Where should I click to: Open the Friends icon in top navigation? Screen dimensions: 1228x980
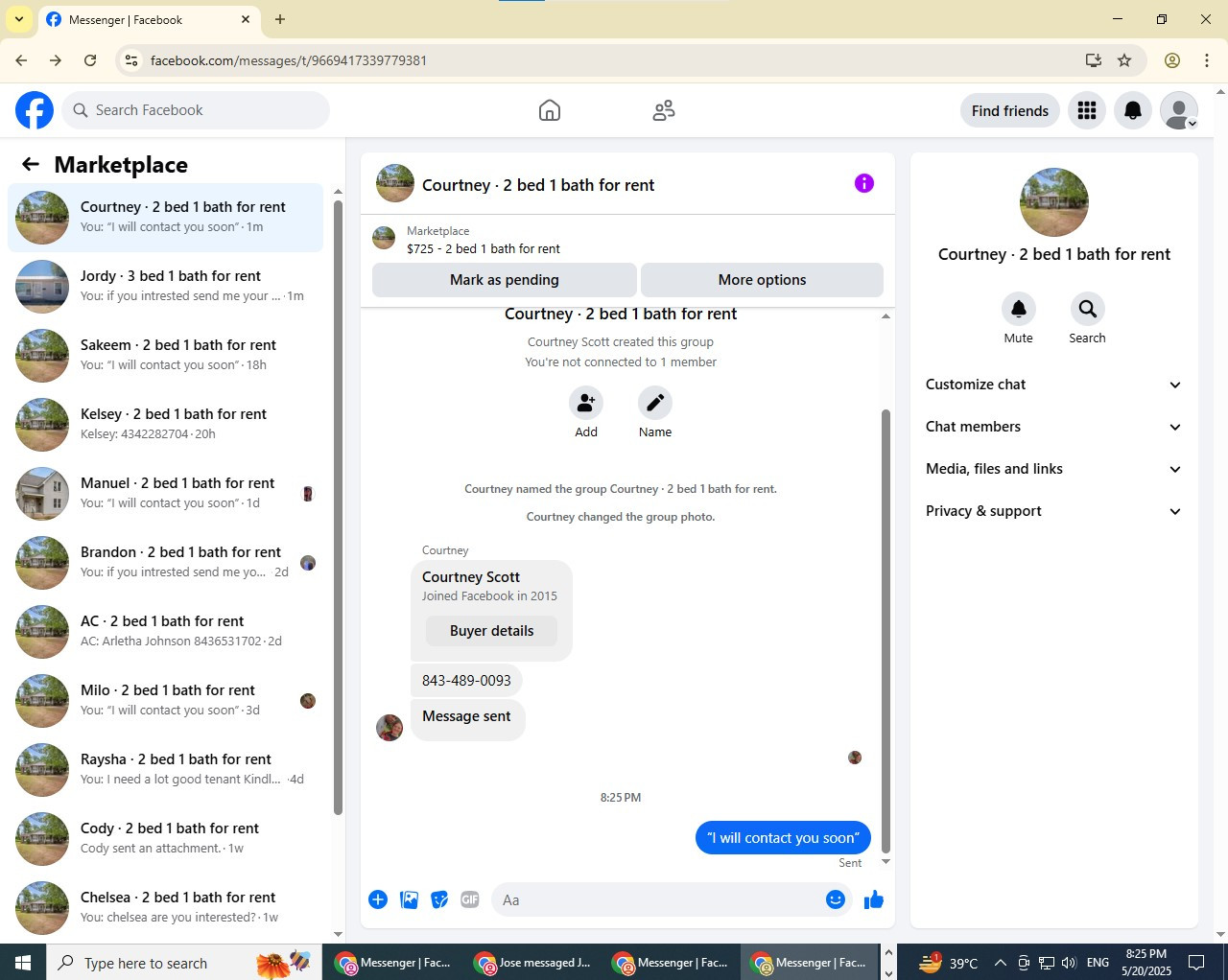664,110
